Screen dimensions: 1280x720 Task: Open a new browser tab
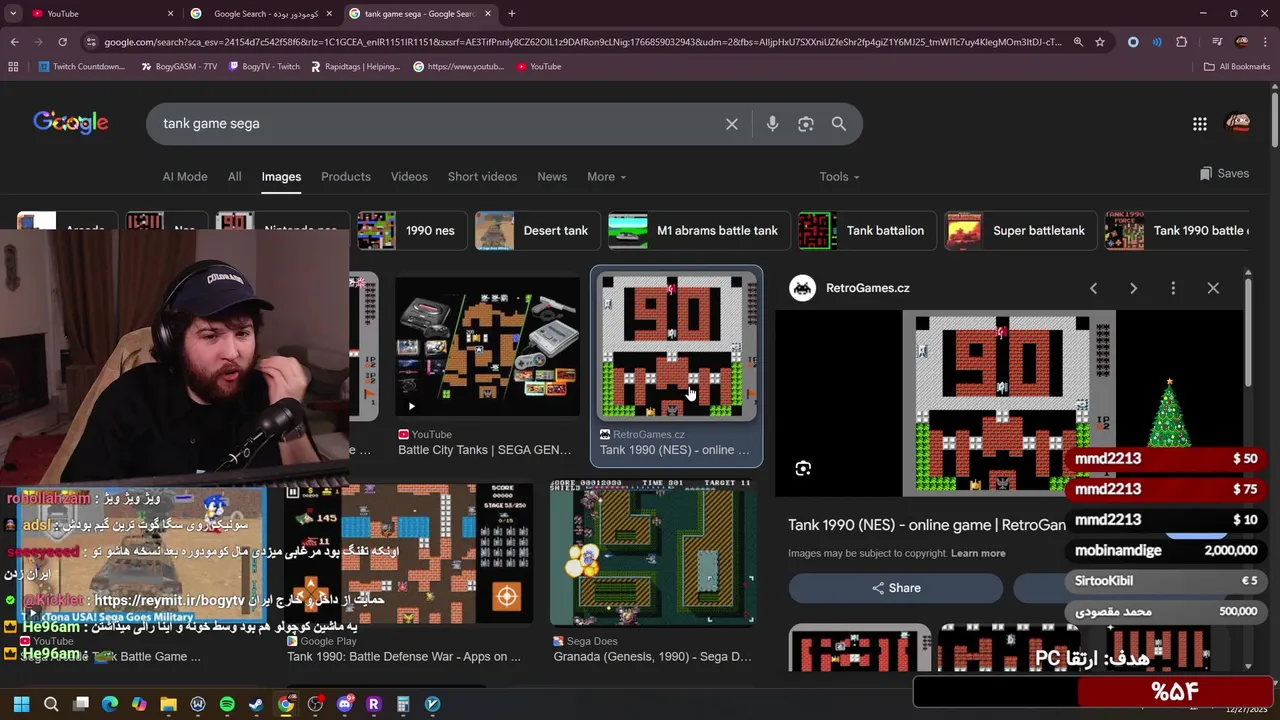512,14
